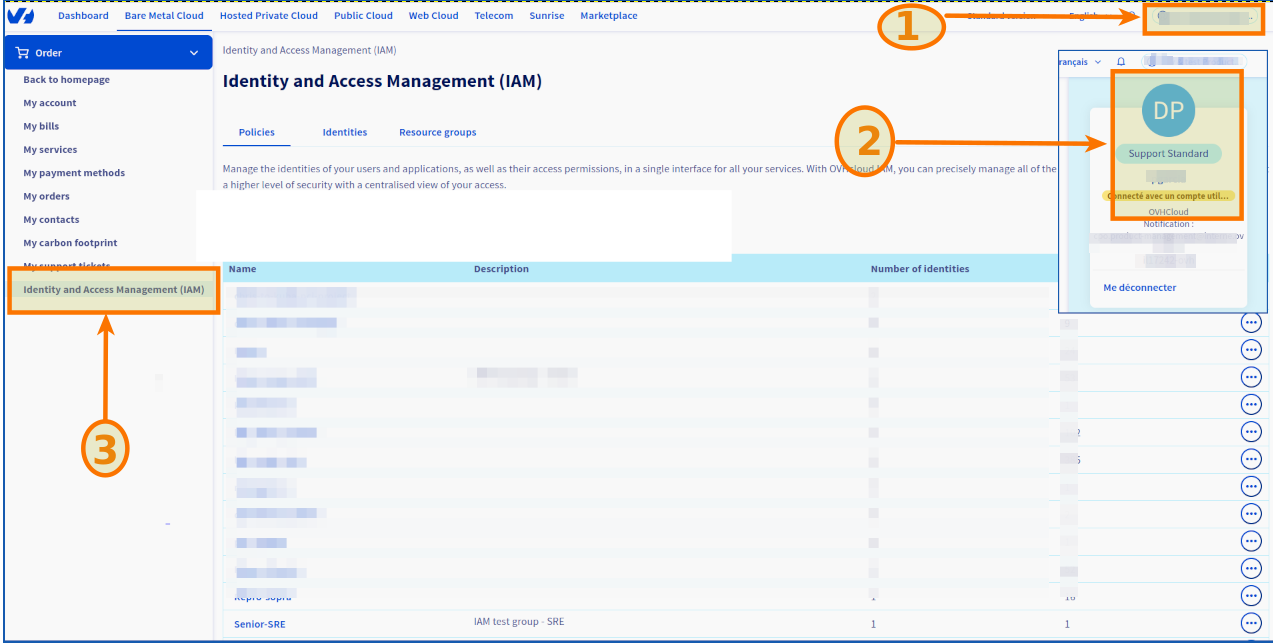1273x644 pixels.
Task: Click the Senior-SRE policy name
Action: pyautogui.click(x=259, y=624)
